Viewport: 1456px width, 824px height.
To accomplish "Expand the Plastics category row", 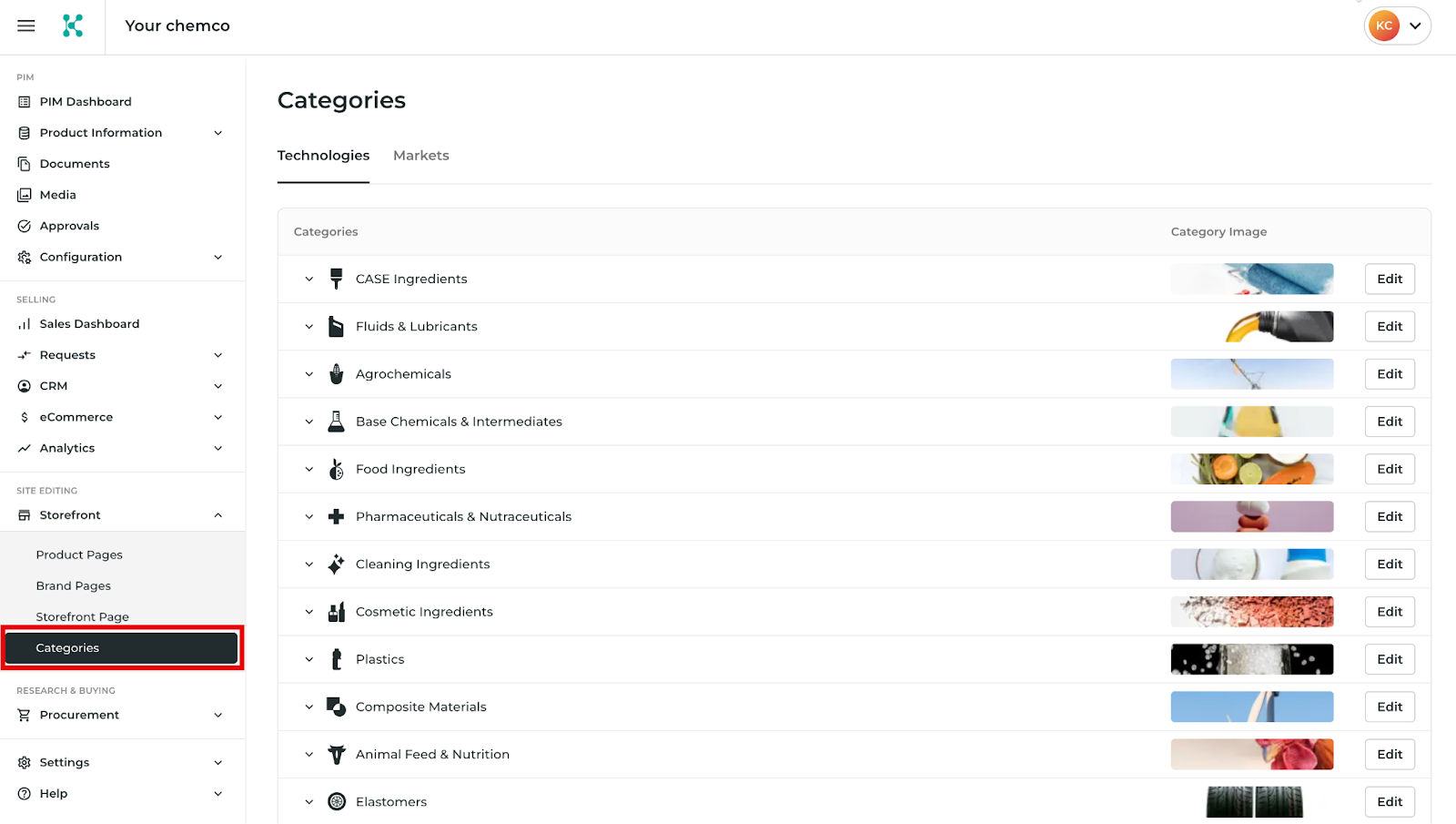I will [x=309, y=659].
